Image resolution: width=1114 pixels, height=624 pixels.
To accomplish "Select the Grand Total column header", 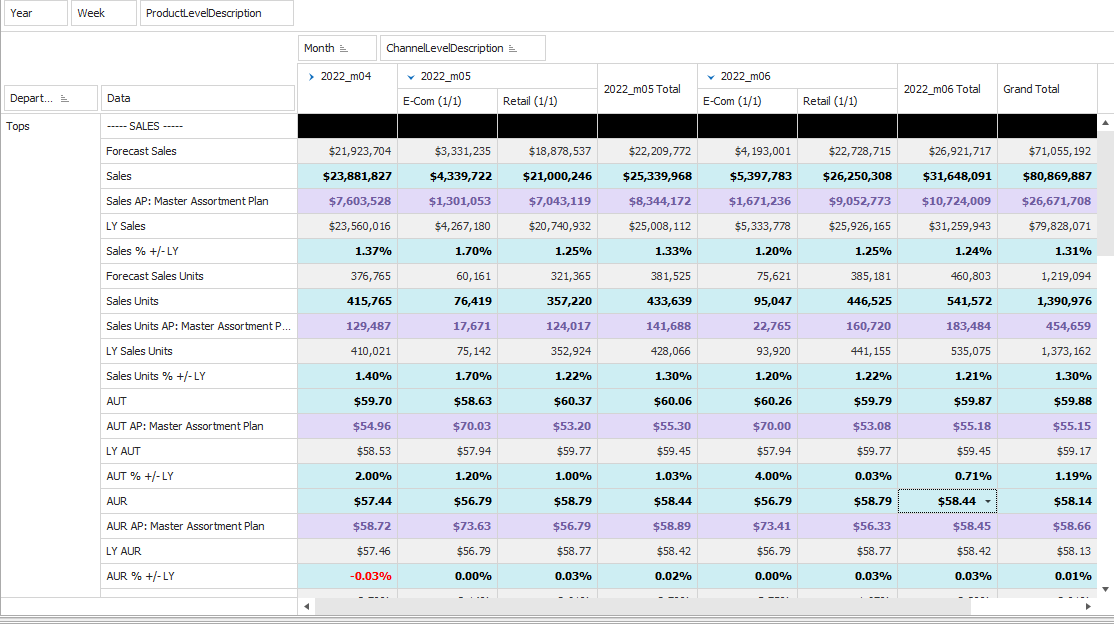I will click(1046, 89).
